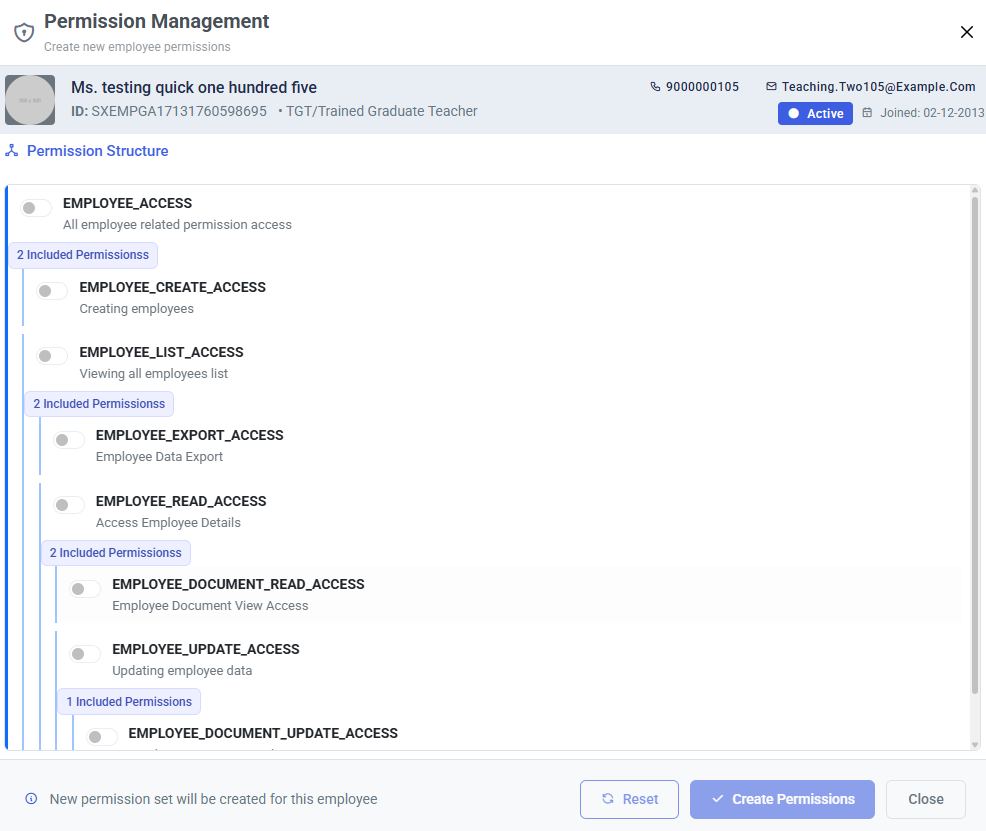Expand the 1 Included Permissions badge
The height and width of the screenshot is (831, 986).
click(129, 702)
